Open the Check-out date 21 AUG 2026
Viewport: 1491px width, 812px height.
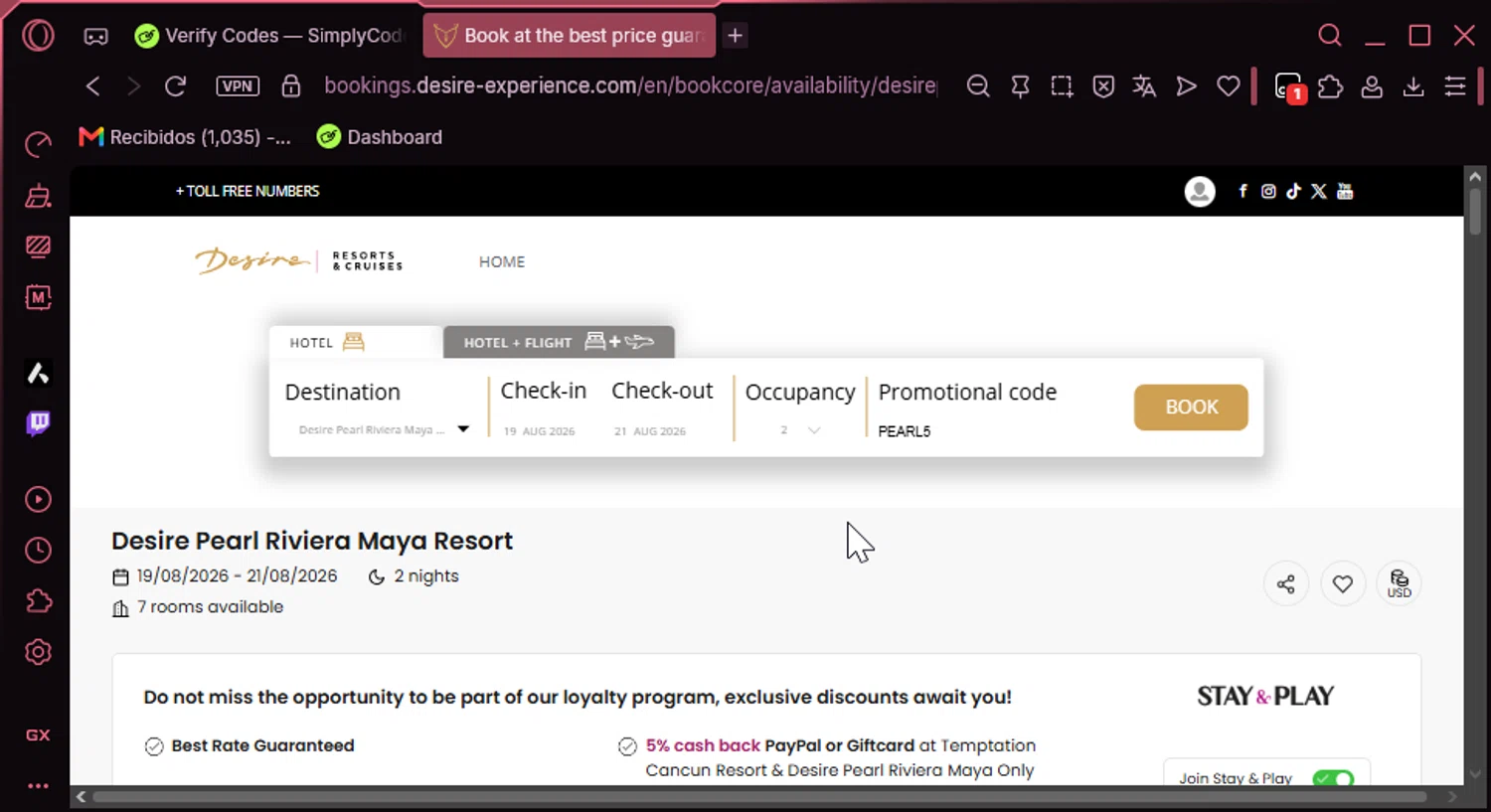(650, 431)
